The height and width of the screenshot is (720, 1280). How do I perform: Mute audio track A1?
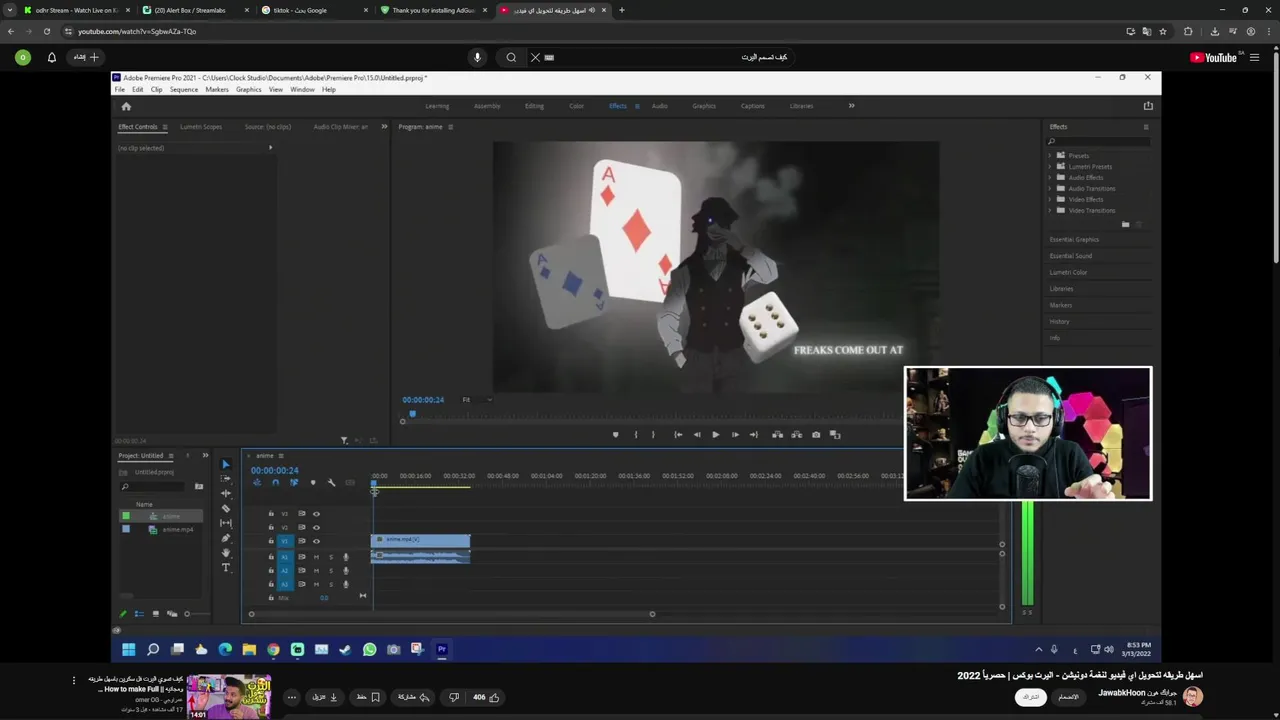pyautogui.click(x=316, y=557)
